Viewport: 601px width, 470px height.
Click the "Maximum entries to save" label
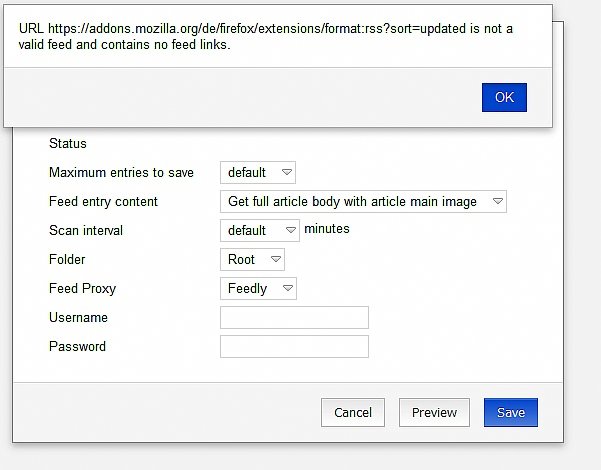121,173
